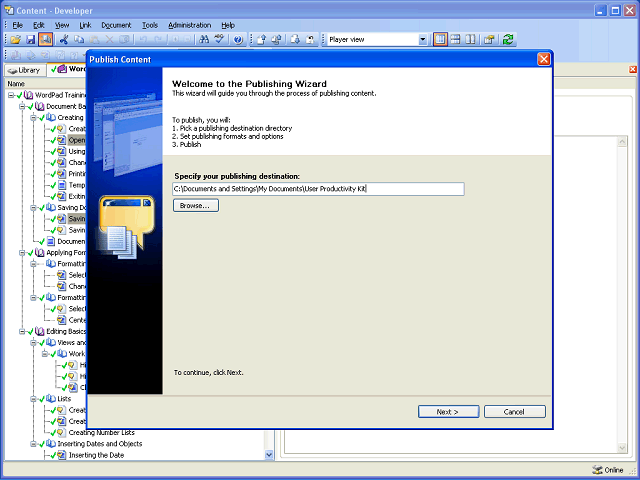Click the Properties toolbar icon

click(x=489, y=40)
